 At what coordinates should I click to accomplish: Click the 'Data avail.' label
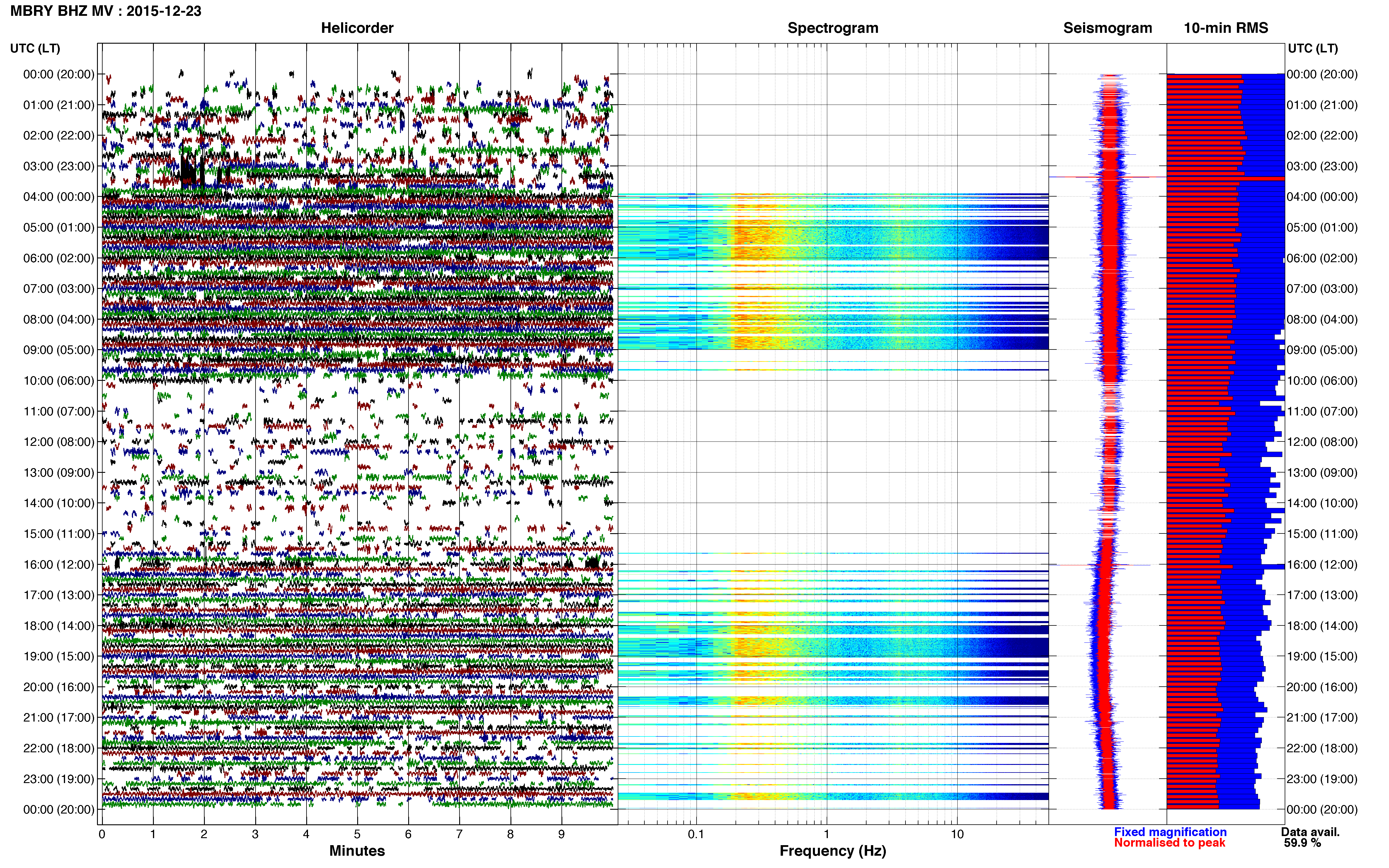[x=1310, y=832]
